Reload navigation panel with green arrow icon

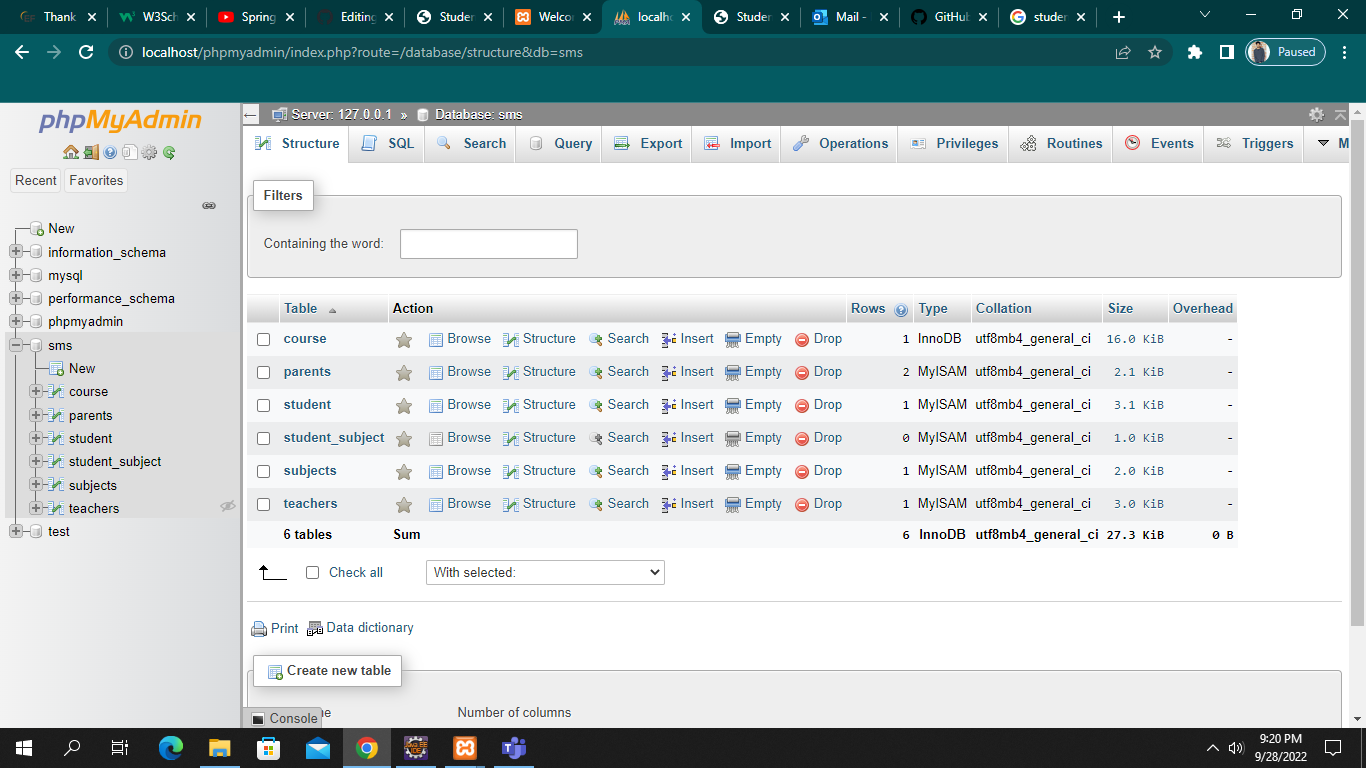click(x=169, y=152)
